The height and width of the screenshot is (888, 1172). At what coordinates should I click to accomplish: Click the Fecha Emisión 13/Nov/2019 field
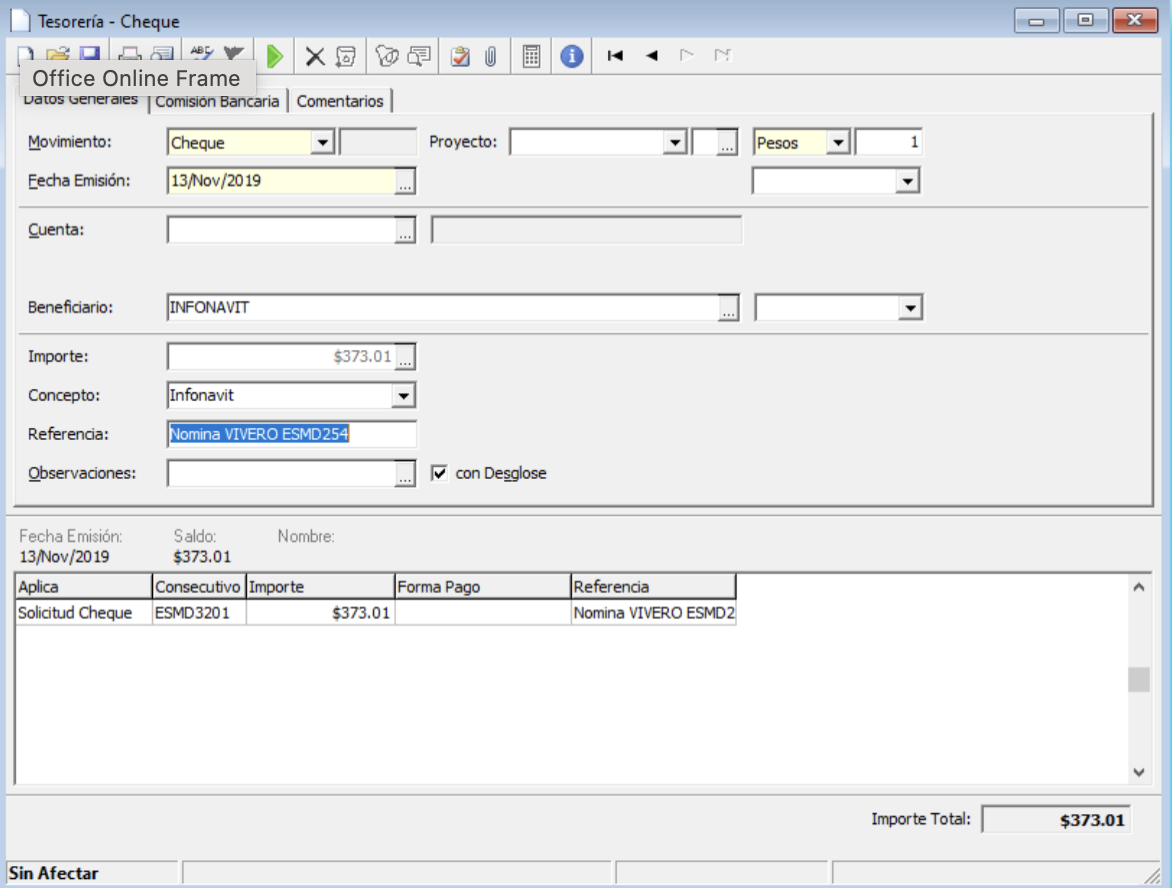(282, 181)
